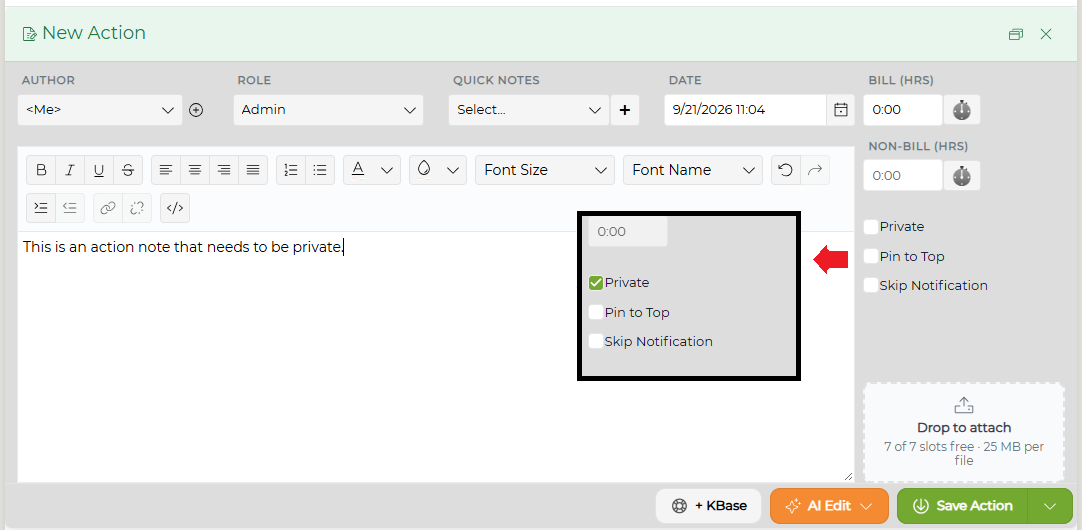Open the Font Size dropdown
The width and height of the screenshot is (1082, 530).
544,170
